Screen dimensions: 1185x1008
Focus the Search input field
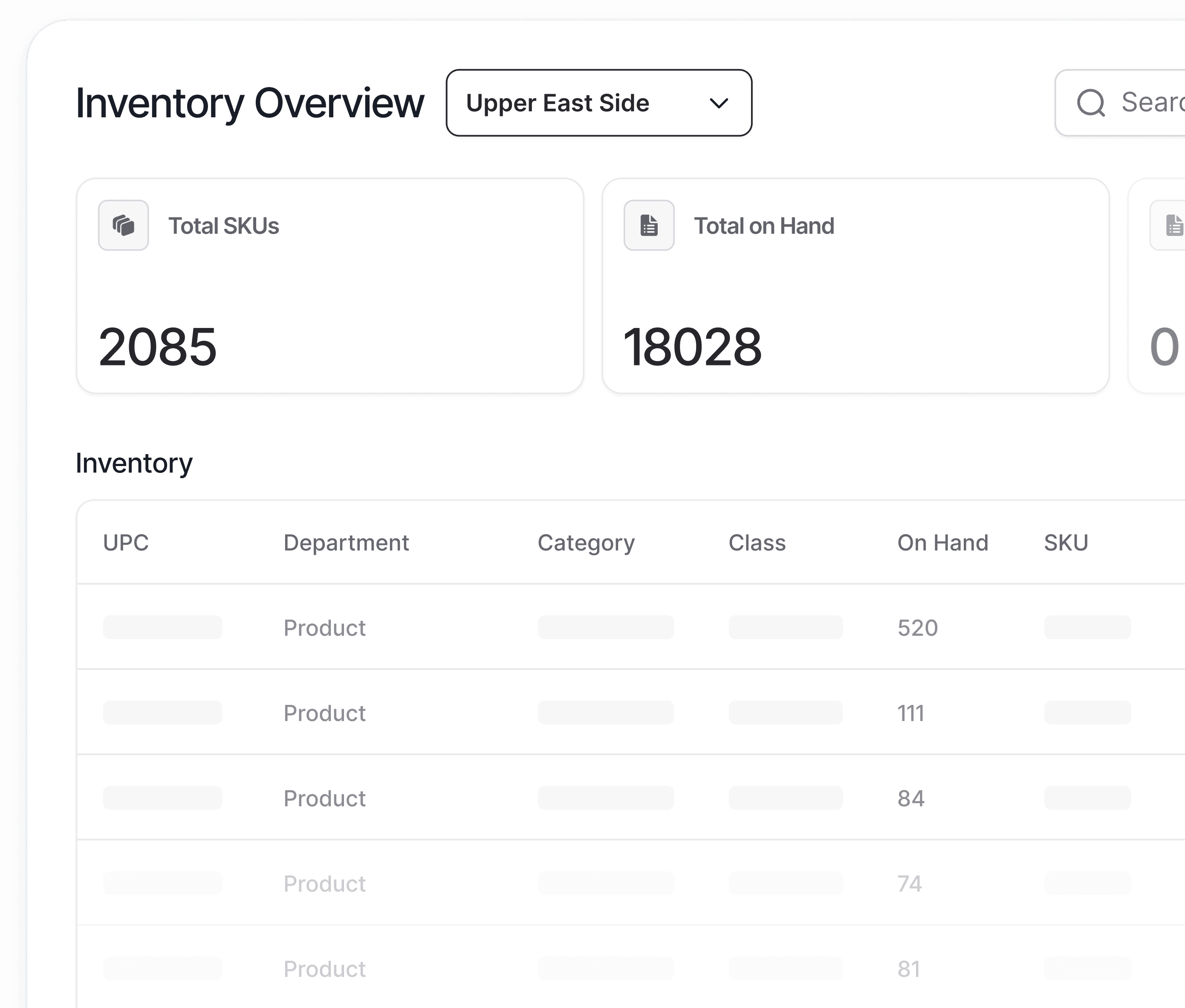(x=1121, y=103)
